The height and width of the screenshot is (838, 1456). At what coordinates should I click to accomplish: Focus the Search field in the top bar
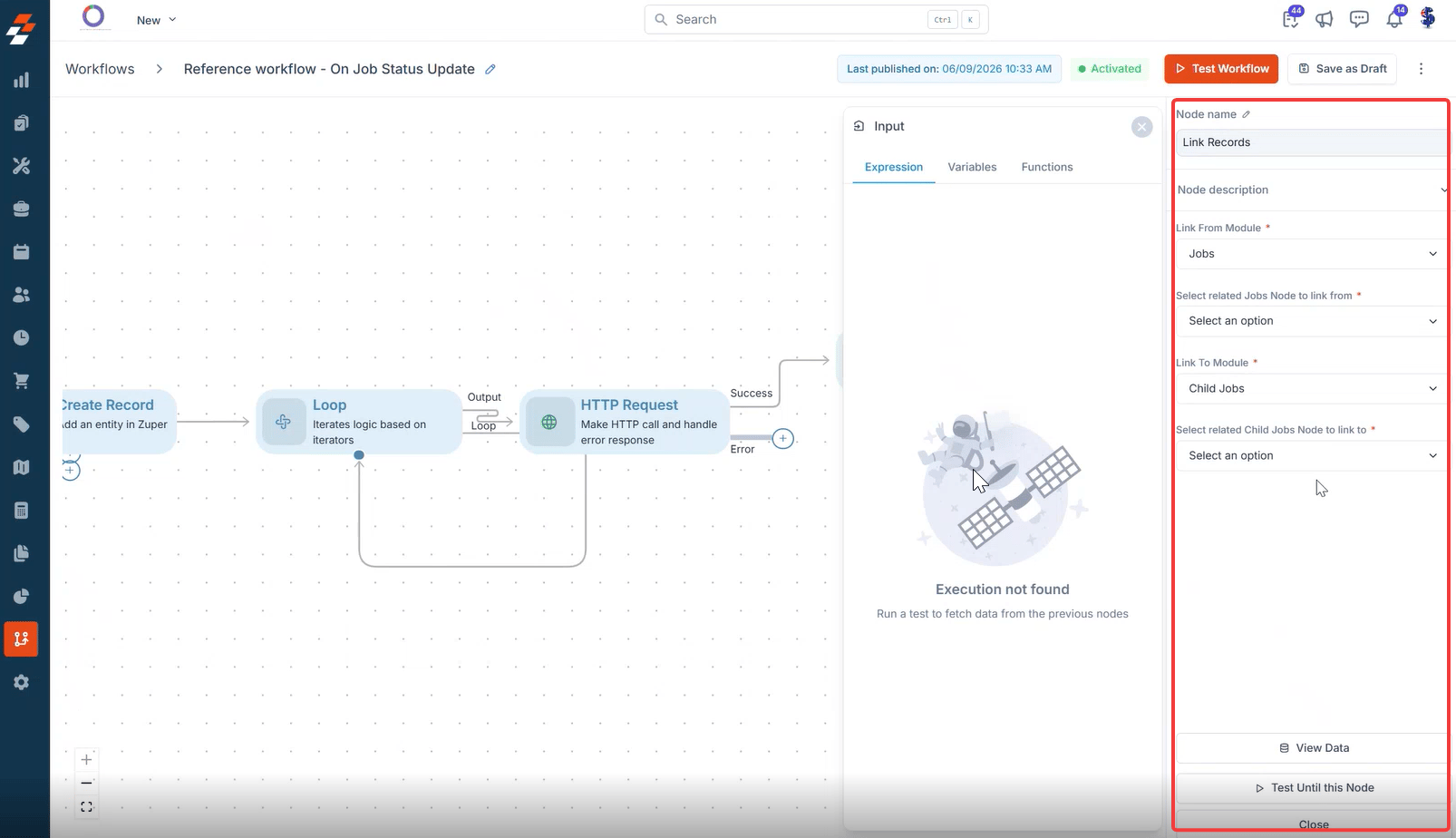point(816,19)
